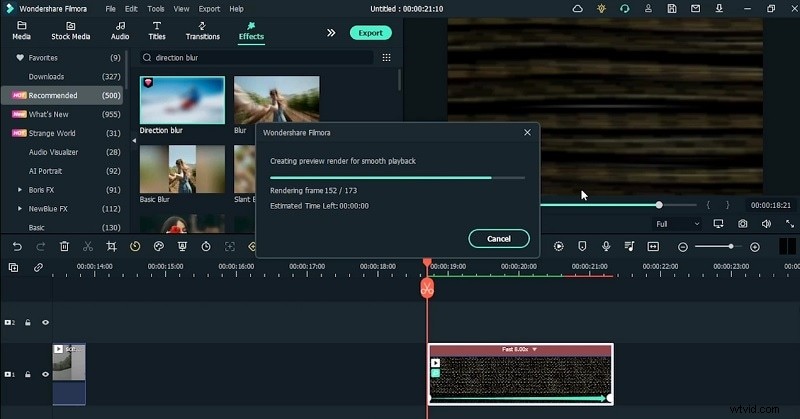Zoom out timeline with minus icon

pyautogui.click(x=683, y=247)
